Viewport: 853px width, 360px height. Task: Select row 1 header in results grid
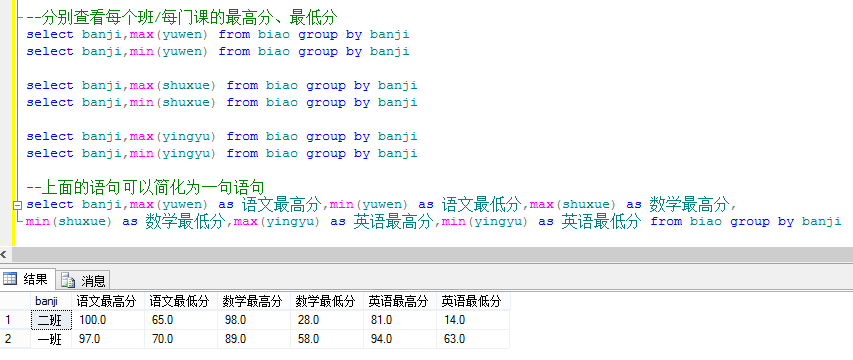click(15, 320)
